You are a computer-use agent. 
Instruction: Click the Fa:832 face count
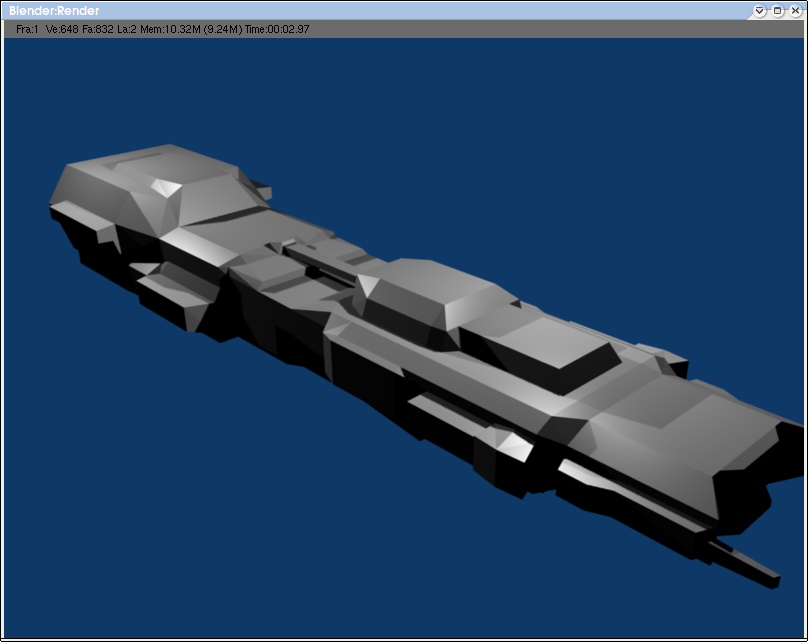click(x=97, y=29)
